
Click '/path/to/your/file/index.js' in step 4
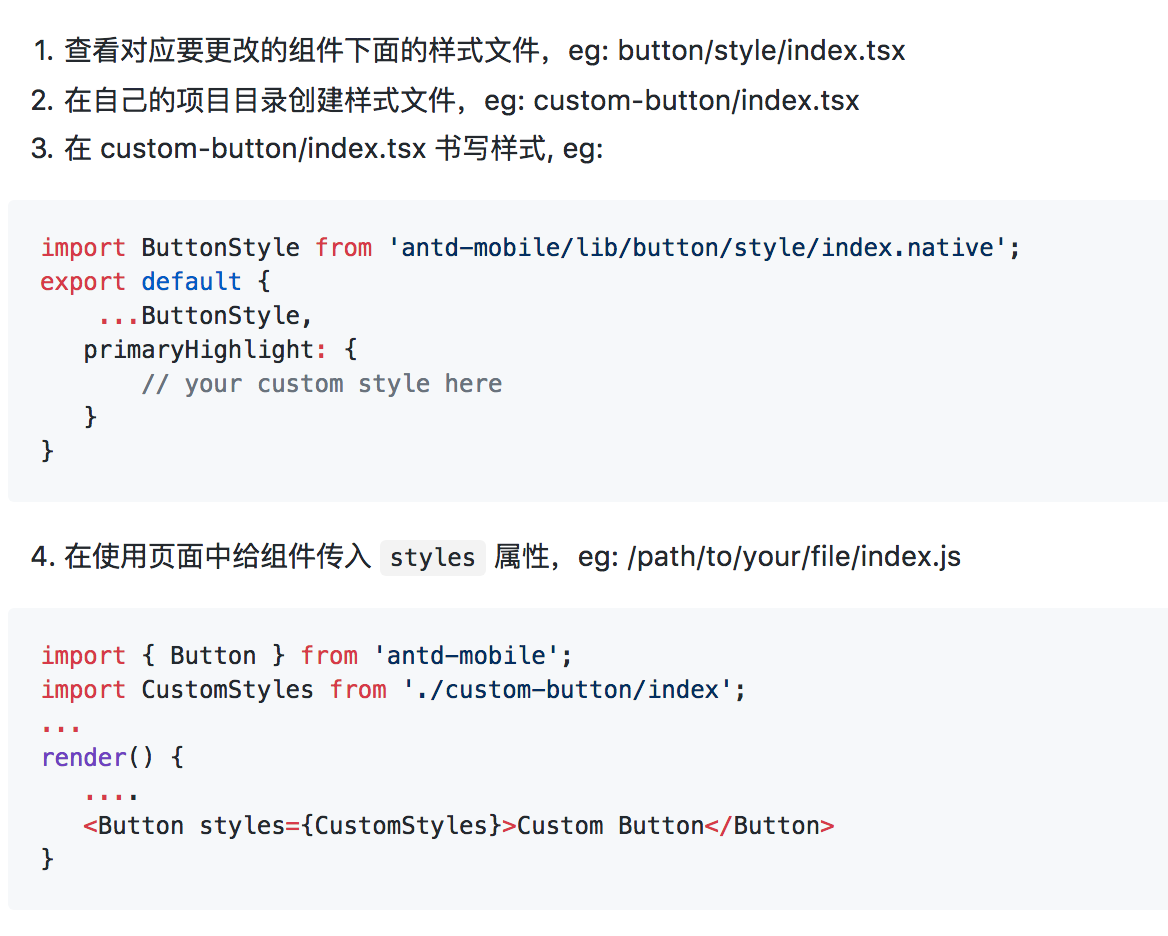point(794,556)
